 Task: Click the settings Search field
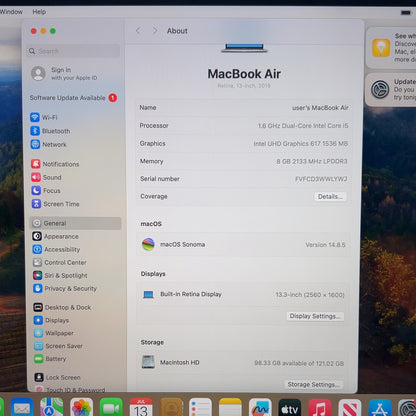73,51
